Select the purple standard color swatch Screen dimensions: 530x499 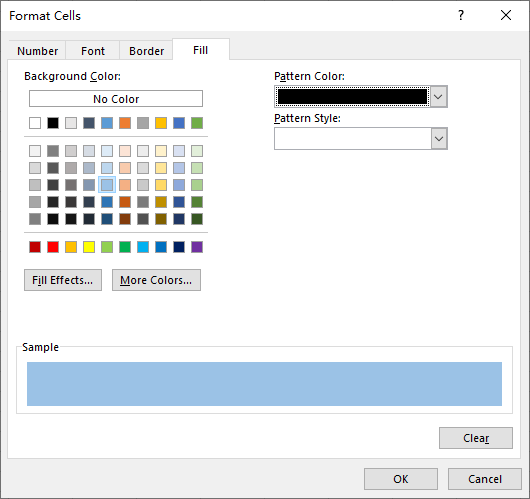pyautogui.click(x=197, y=247)
